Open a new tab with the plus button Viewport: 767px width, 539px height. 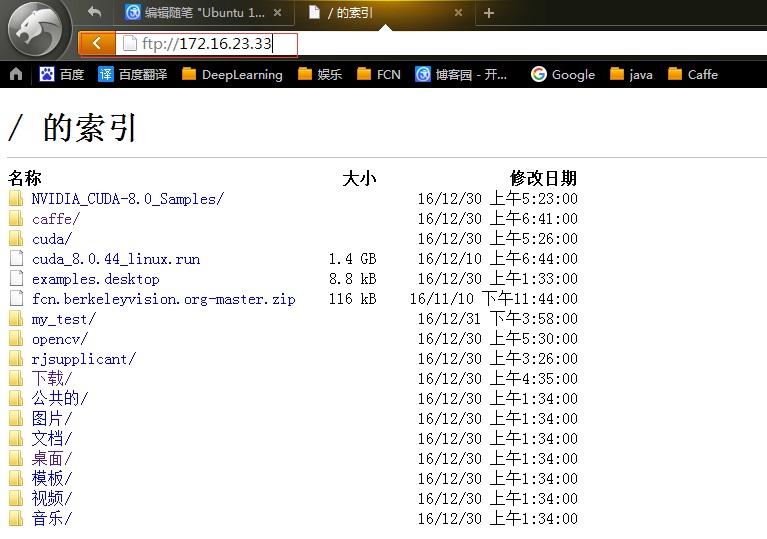pos(489,13)
